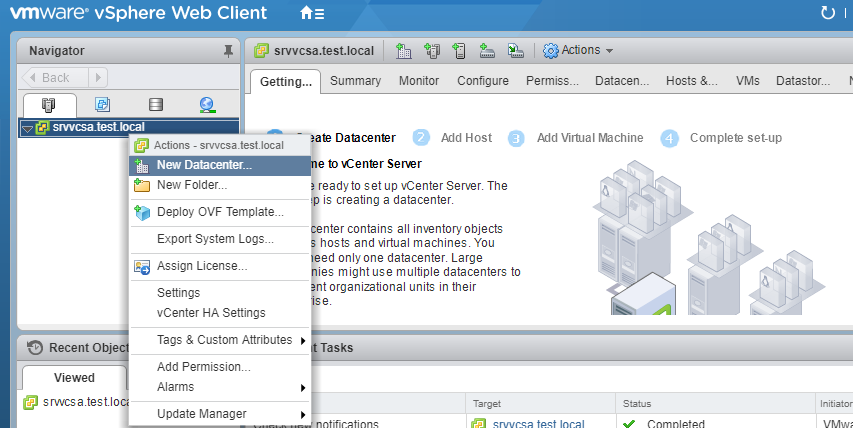Click the third toolbar server icon
This screenshot has width=853, height=428.
pos(459,51)
